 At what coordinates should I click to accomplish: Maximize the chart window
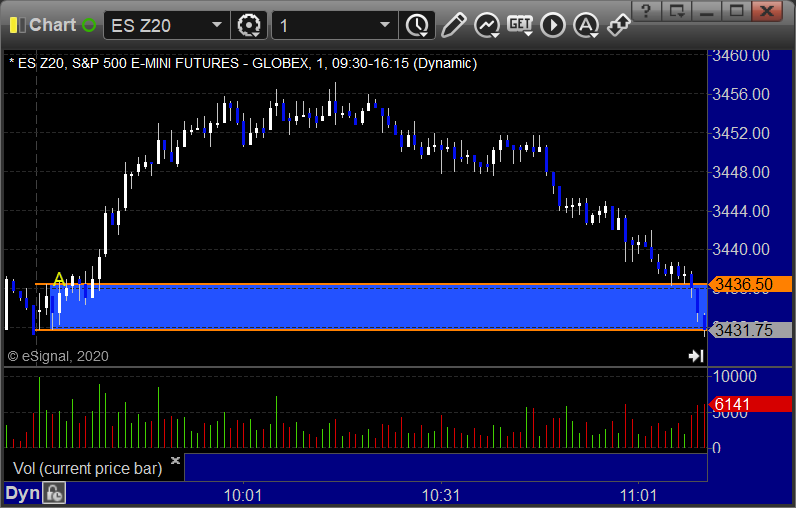pyautogui.click(x=737, y=11)
